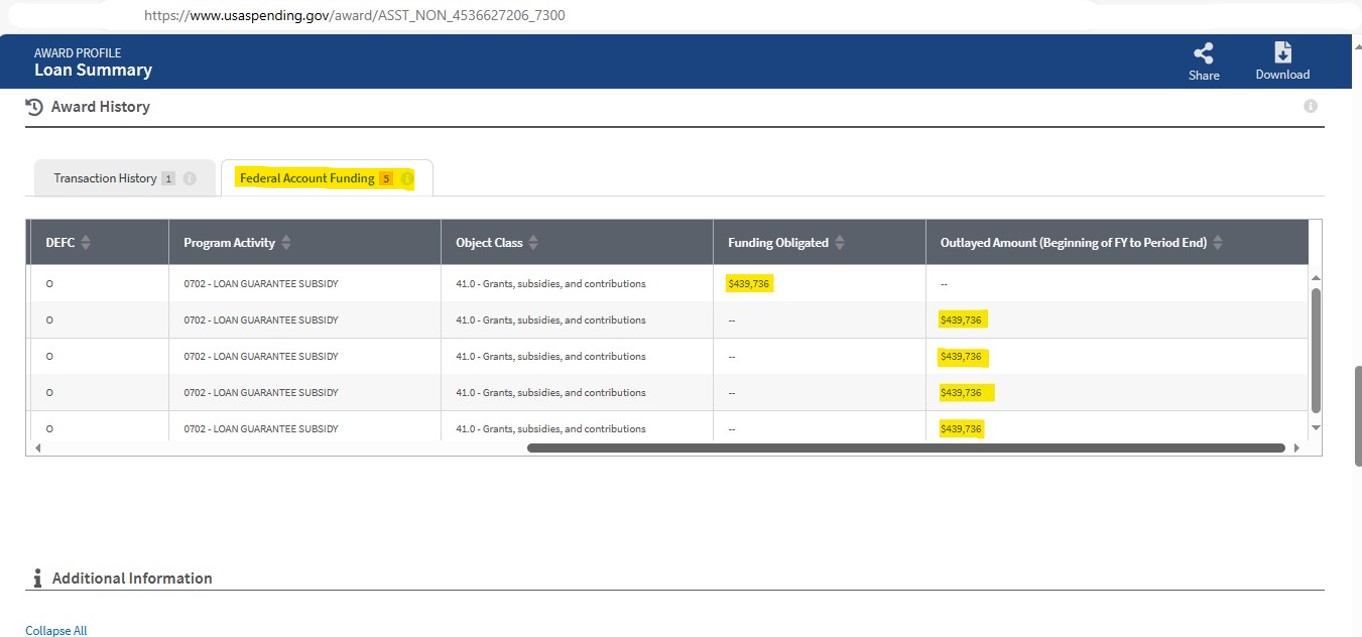Viewport: 1362px width, 637px height.
Task: Click info icon on Federal Account Funding tab
Action: click(407, 179)
